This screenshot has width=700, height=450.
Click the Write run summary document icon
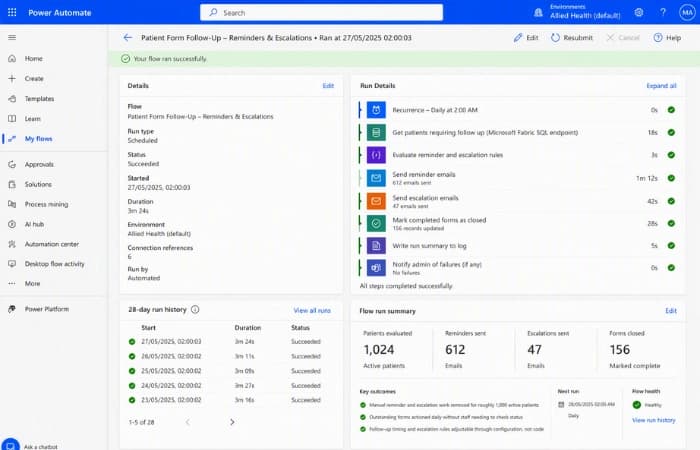coord(376,246)
